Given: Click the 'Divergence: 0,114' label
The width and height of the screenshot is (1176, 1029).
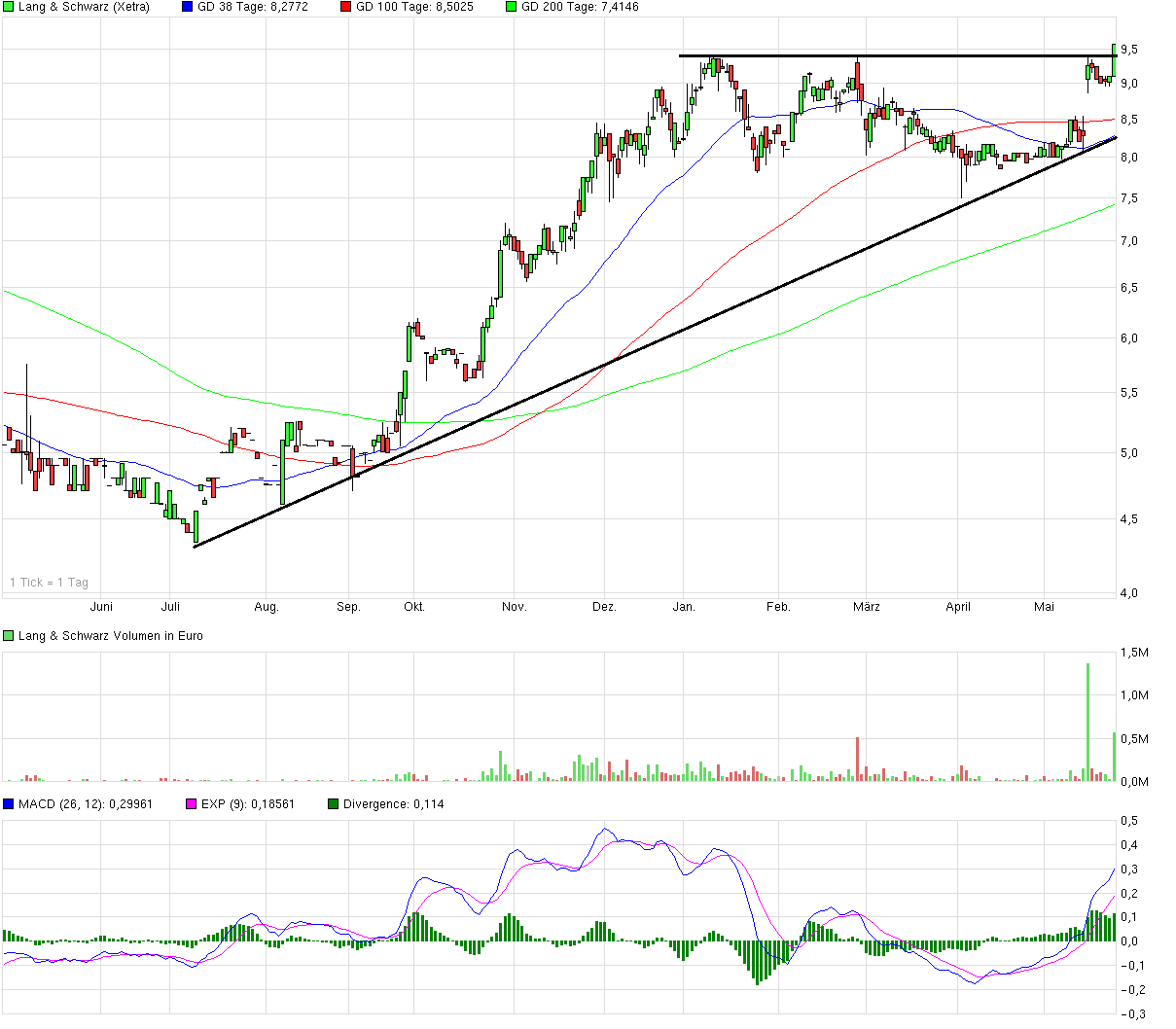Looking at the screenshot, I should 394,804.
